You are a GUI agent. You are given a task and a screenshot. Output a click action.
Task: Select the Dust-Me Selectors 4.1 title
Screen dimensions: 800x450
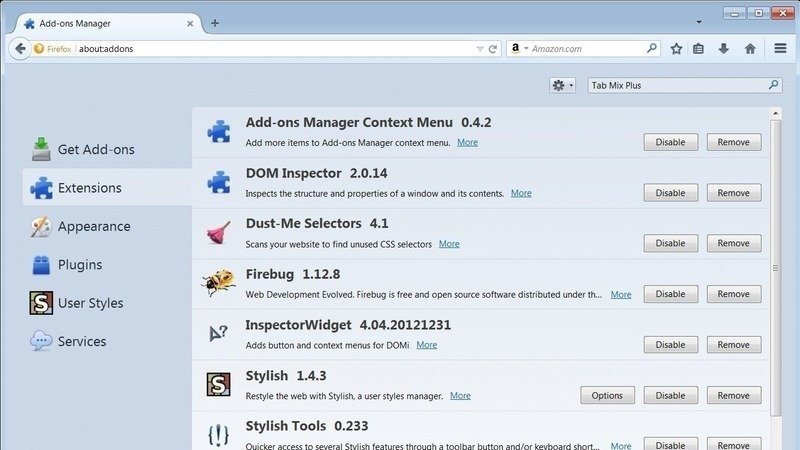tap(317, 223)
